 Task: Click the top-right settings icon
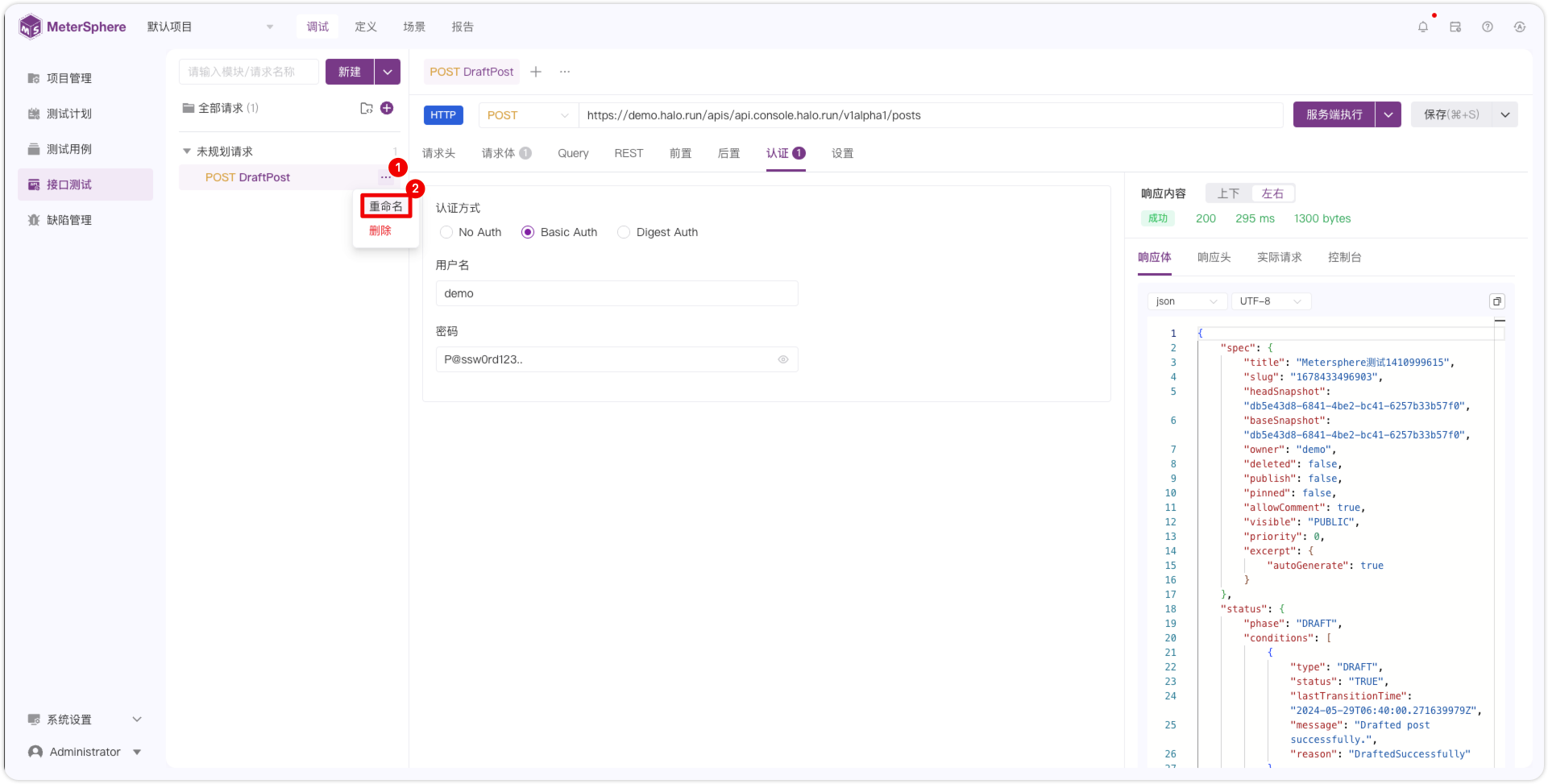coord(1520,27)
